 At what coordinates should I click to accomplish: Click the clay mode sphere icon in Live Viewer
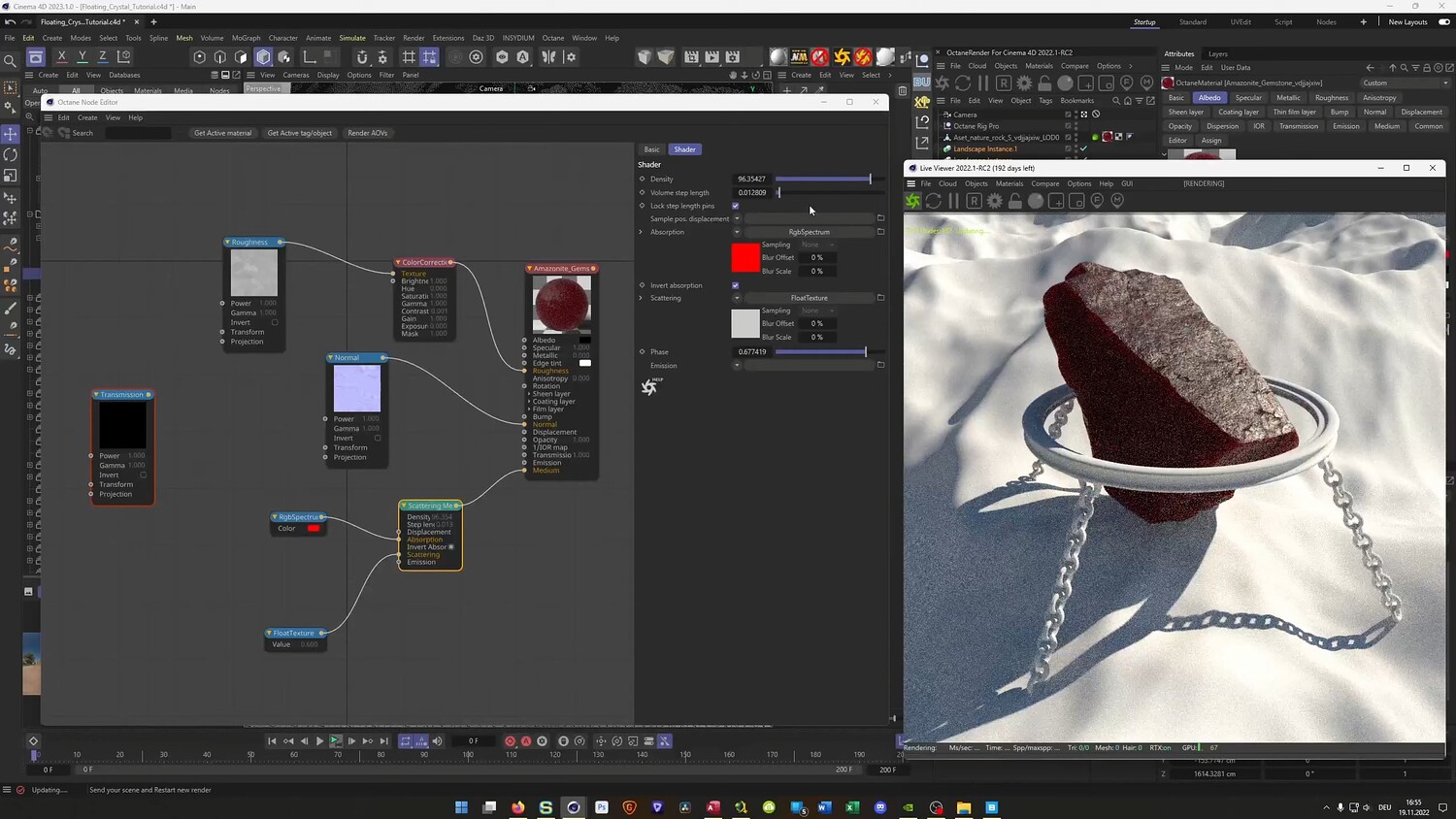coord(1036,201)
